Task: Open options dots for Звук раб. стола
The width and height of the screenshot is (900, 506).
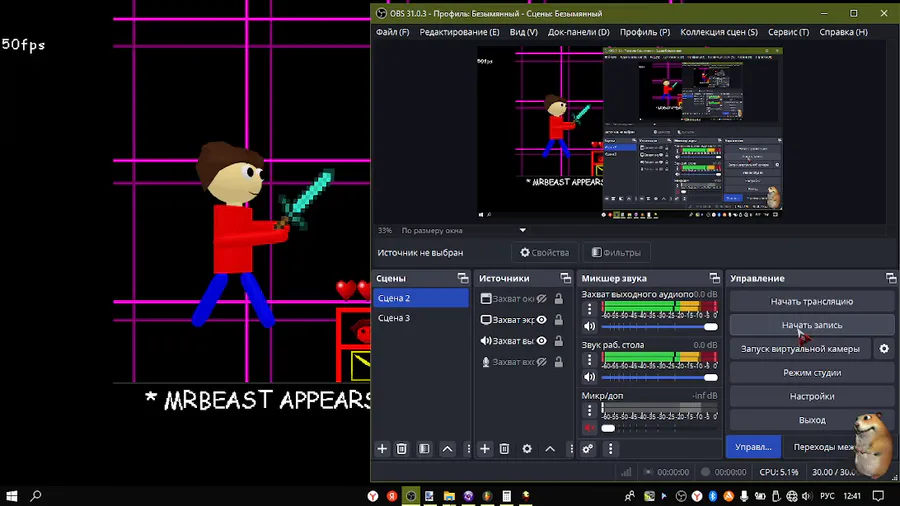Action: 589,360
